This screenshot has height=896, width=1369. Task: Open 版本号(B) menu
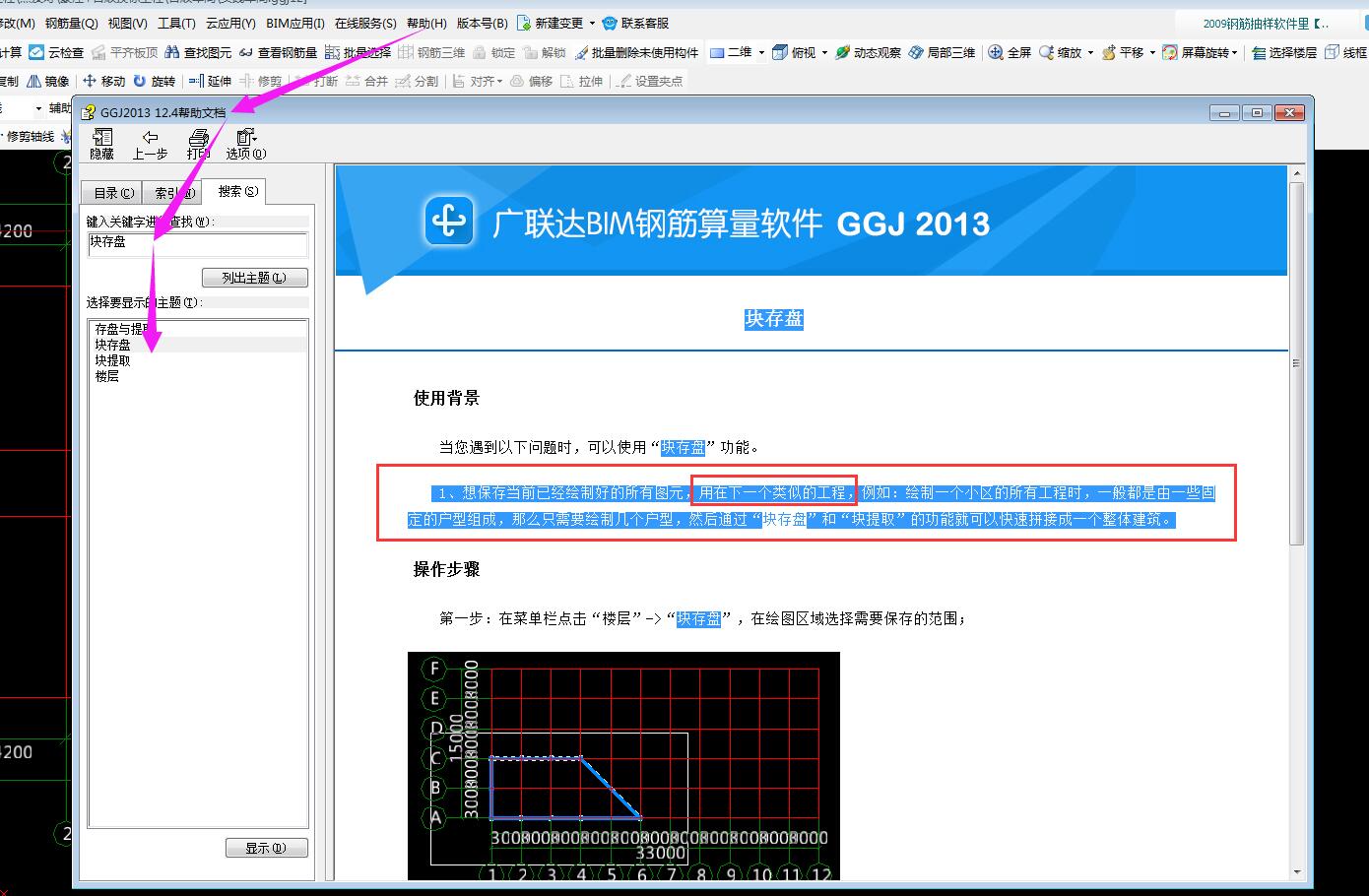point(483,23)
